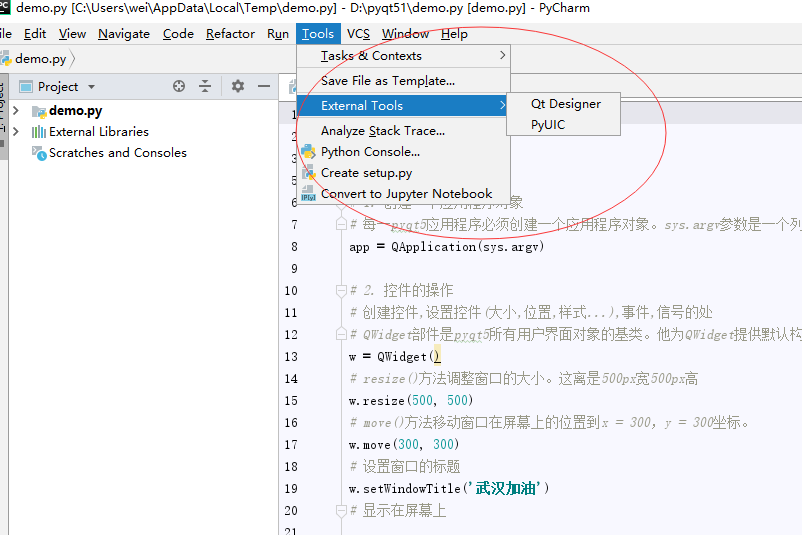Screen dimensions: 802x535
Task: Click the Jupyter notebook convert icon
Action: coord(308,194)
